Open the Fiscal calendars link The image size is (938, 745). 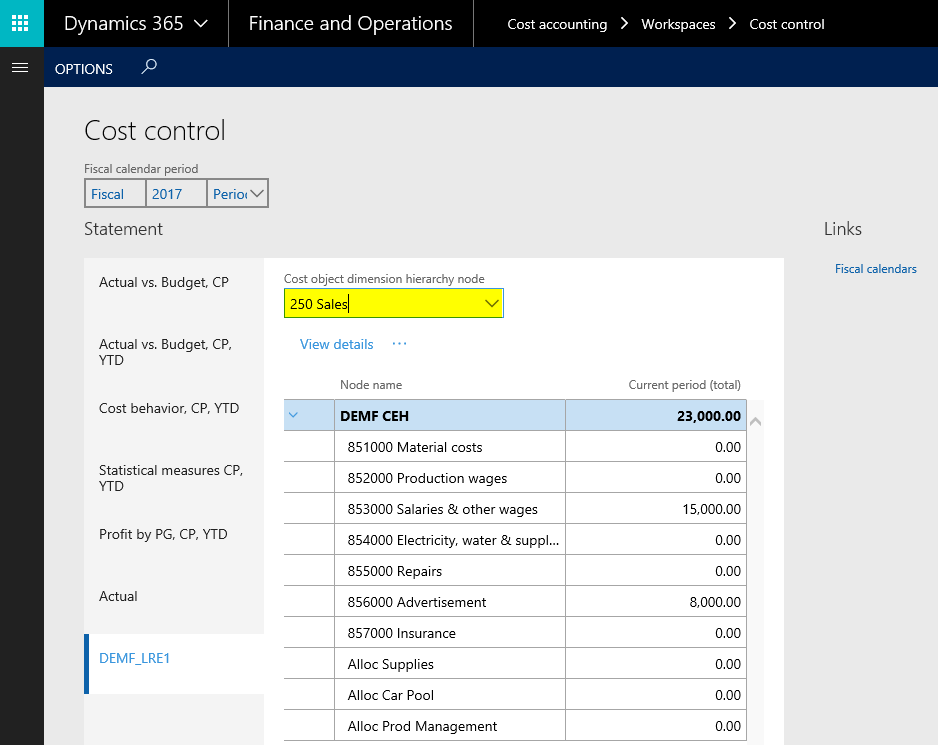[875, 269]
